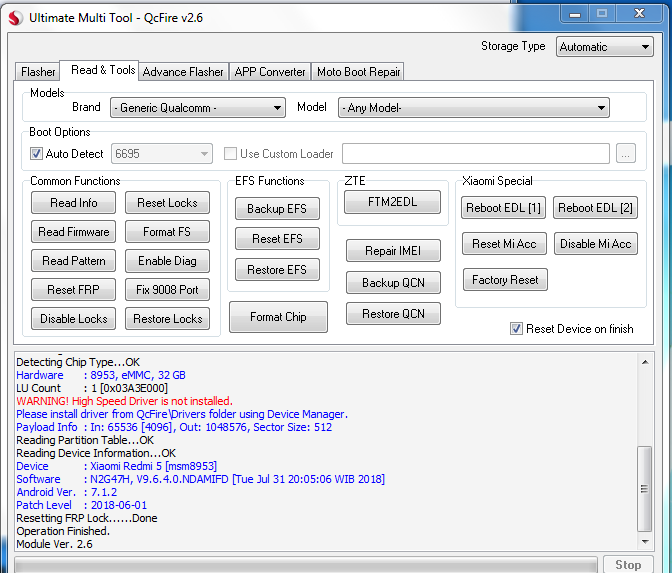Click the 'Operation Finished.' log line
The width and height of the screenshot is (672, 573).
point(63,531)
